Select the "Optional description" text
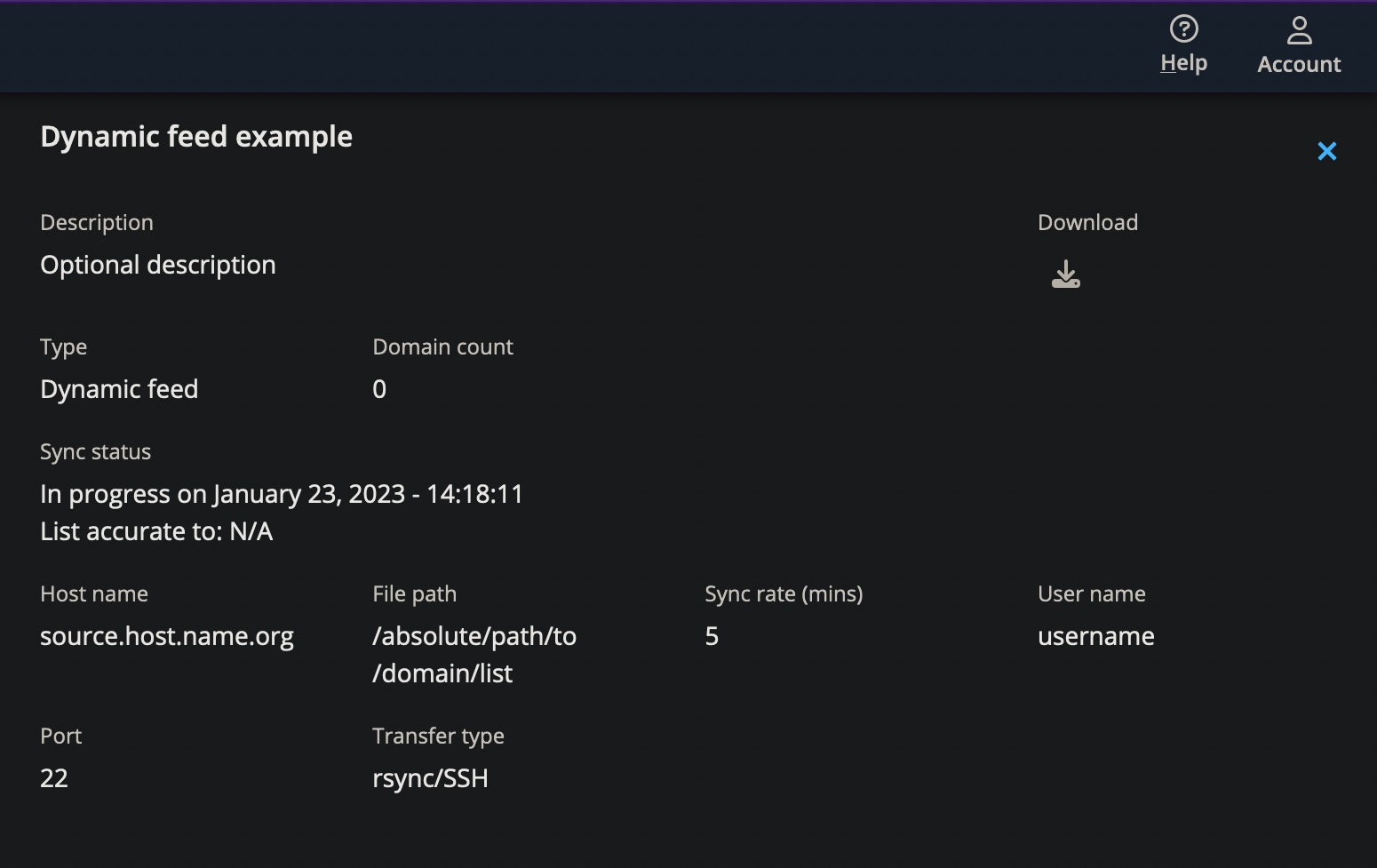 (158, 265)
